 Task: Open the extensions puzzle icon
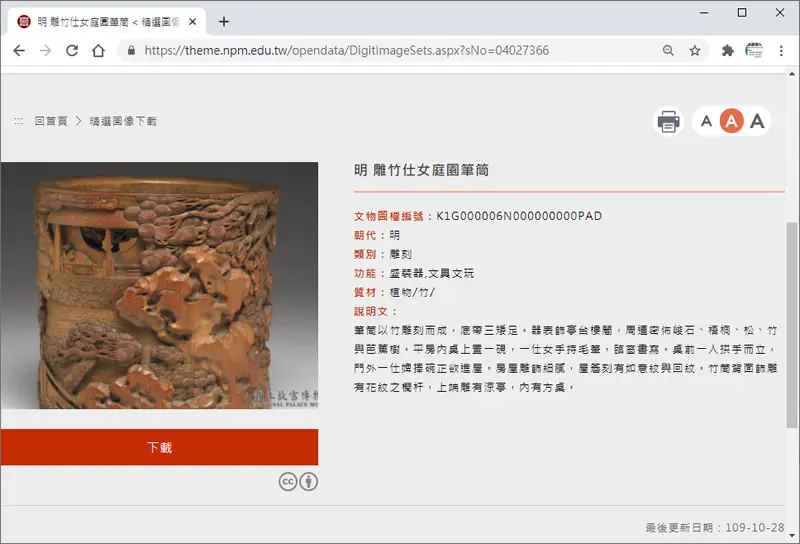coord(728,51)
